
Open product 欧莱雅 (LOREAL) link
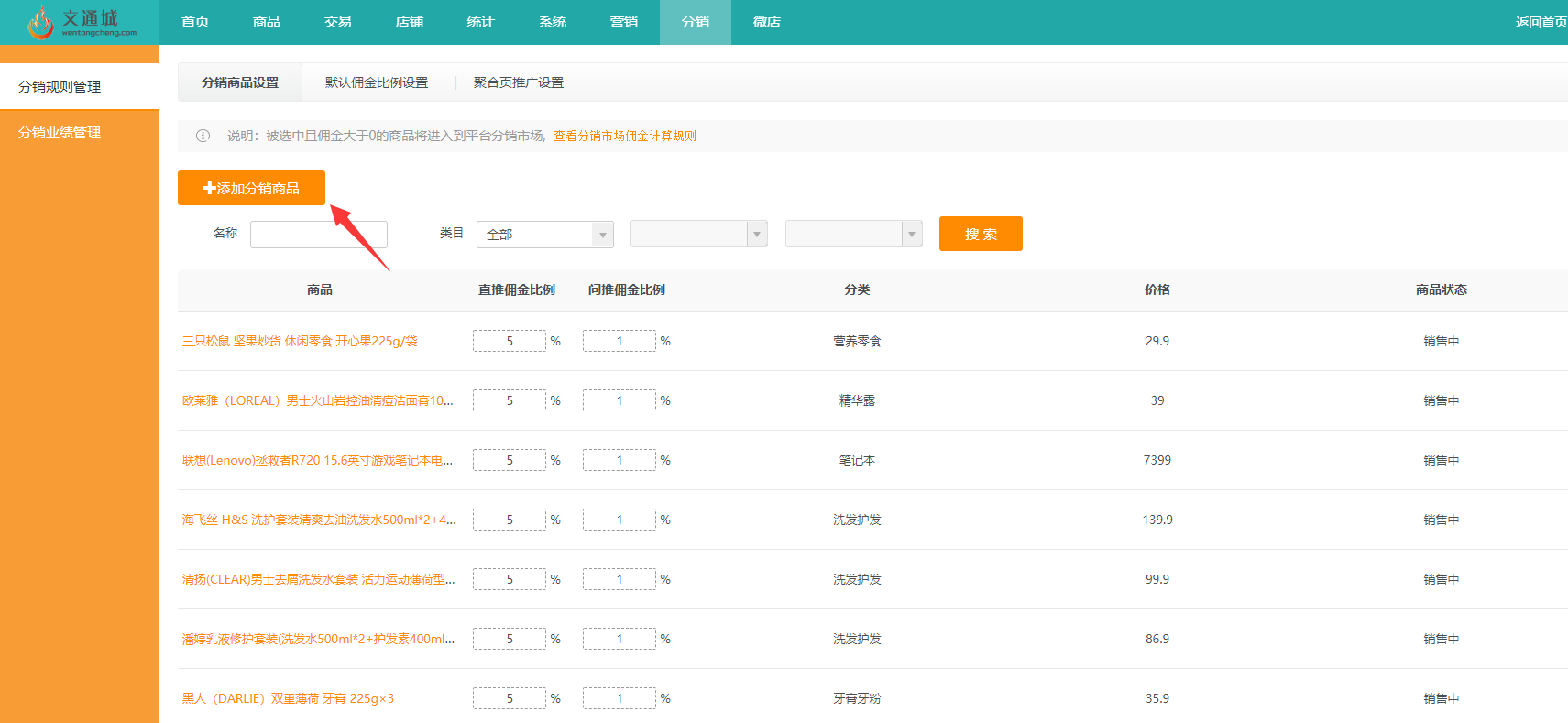pyautogui.click(x=318, y=400)
